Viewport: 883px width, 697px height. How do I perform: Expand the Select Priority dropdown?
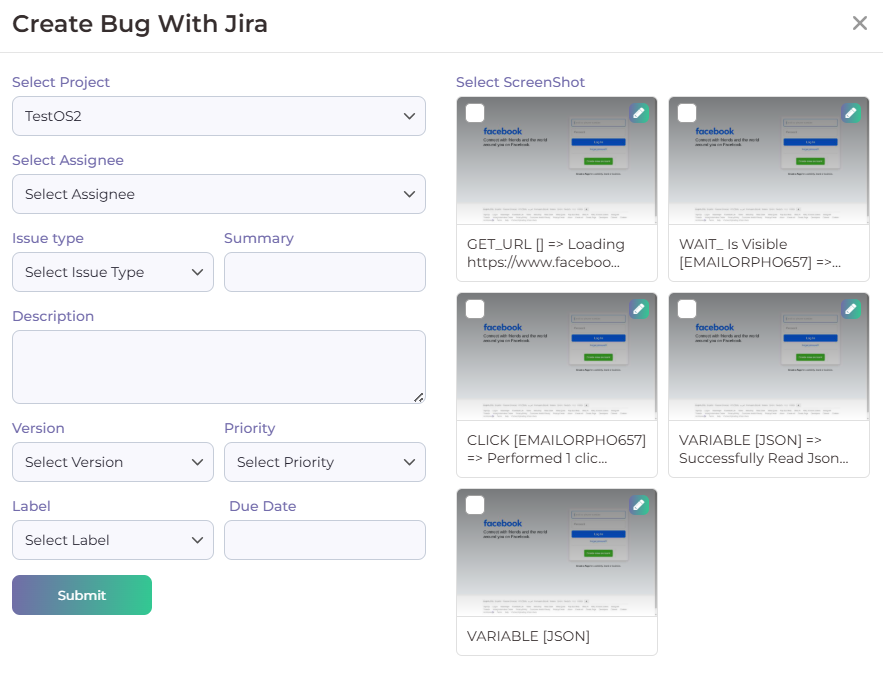point(324,462)
